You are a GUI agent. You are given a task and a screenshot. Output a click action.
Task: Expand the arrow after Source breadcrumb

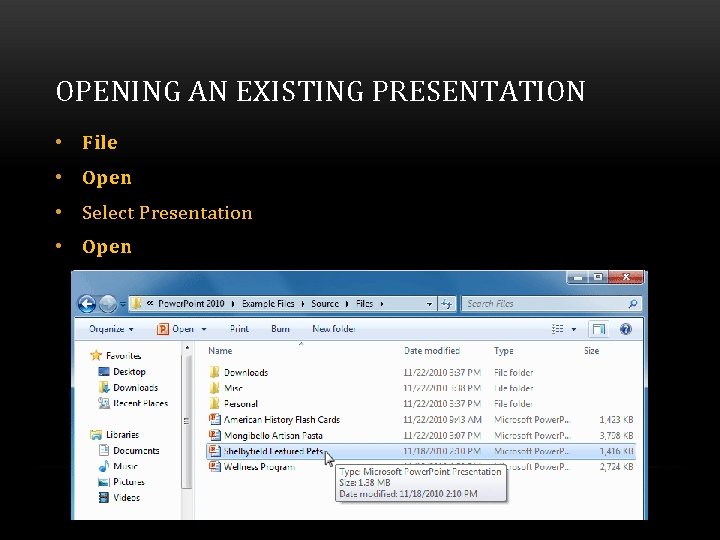tap(347, 304)
